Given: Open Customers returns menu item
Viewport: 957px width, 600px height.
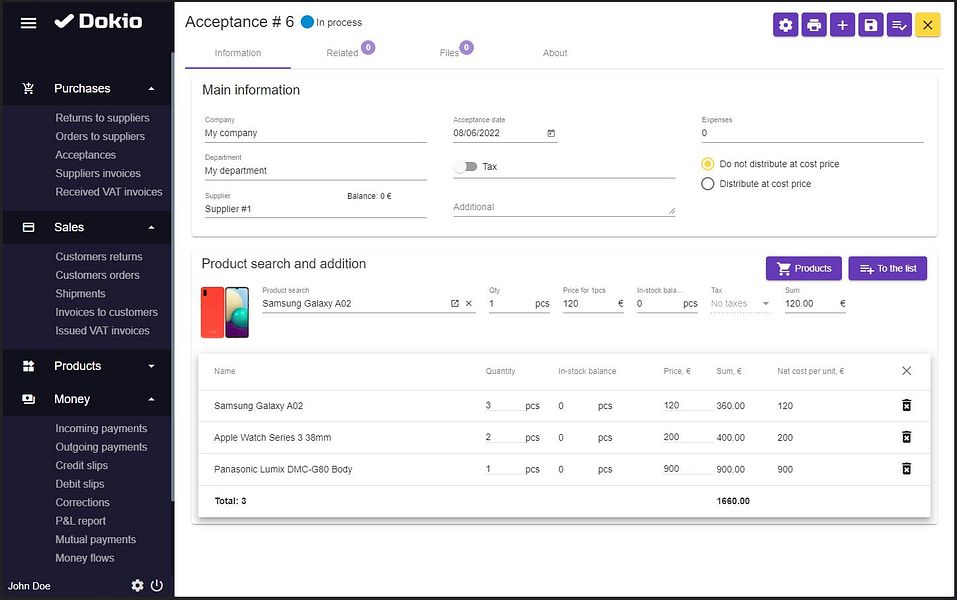Looking at the screenshot, I should [99, 256].
